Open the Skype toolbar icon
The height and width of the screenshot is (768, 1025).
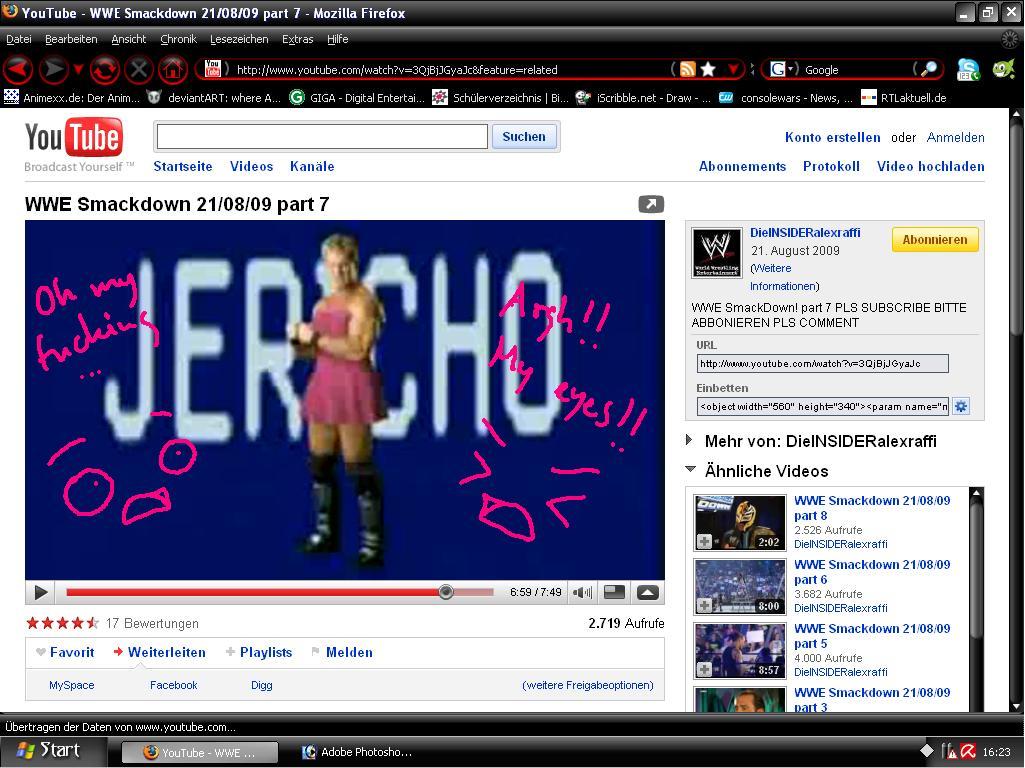pyautogui.click(x=967, y=69)
